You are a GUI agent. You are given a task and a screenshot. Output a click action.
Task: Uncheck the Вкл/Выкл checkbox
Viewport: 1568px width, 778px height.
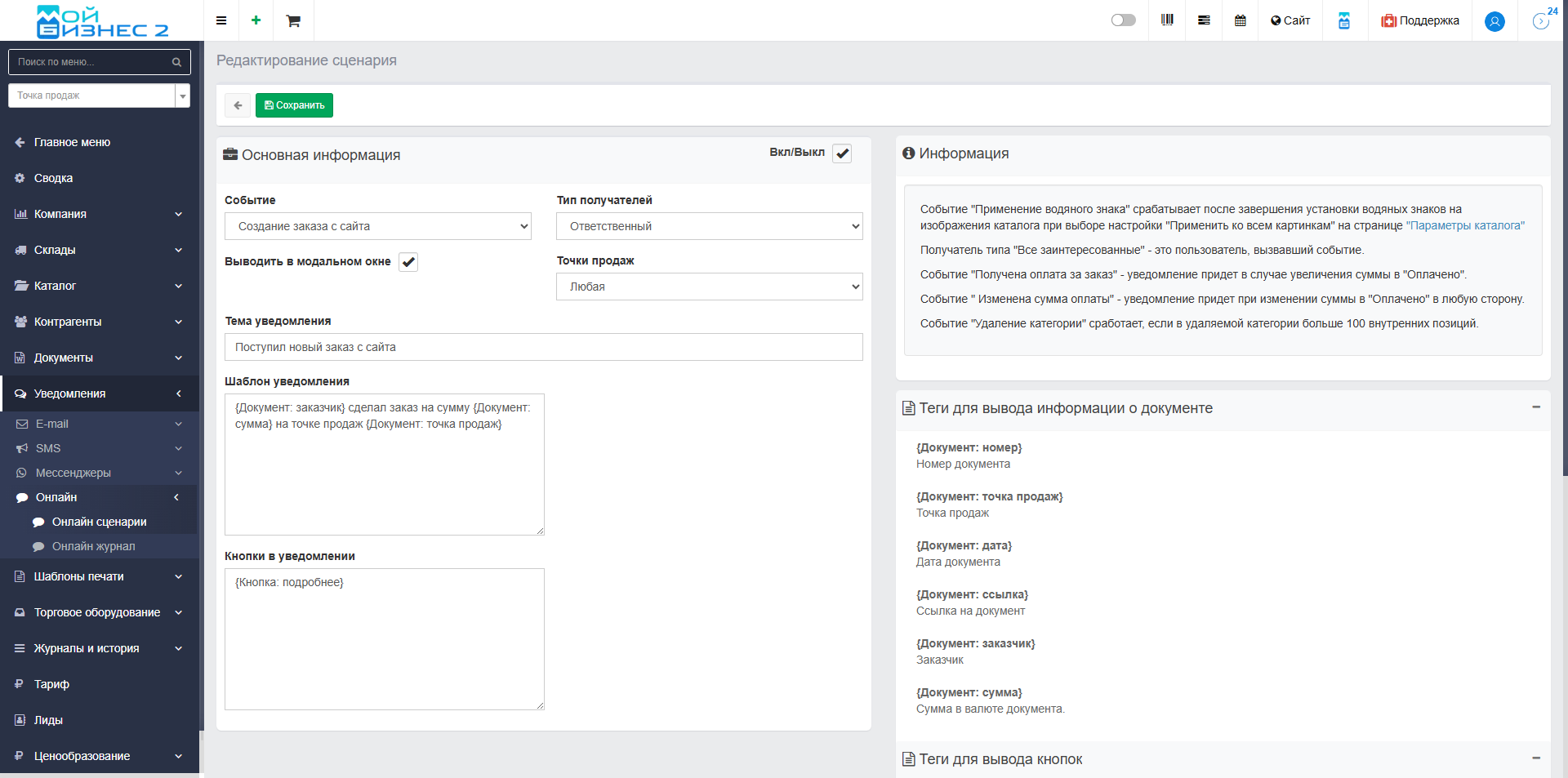[x=842, y=153]
